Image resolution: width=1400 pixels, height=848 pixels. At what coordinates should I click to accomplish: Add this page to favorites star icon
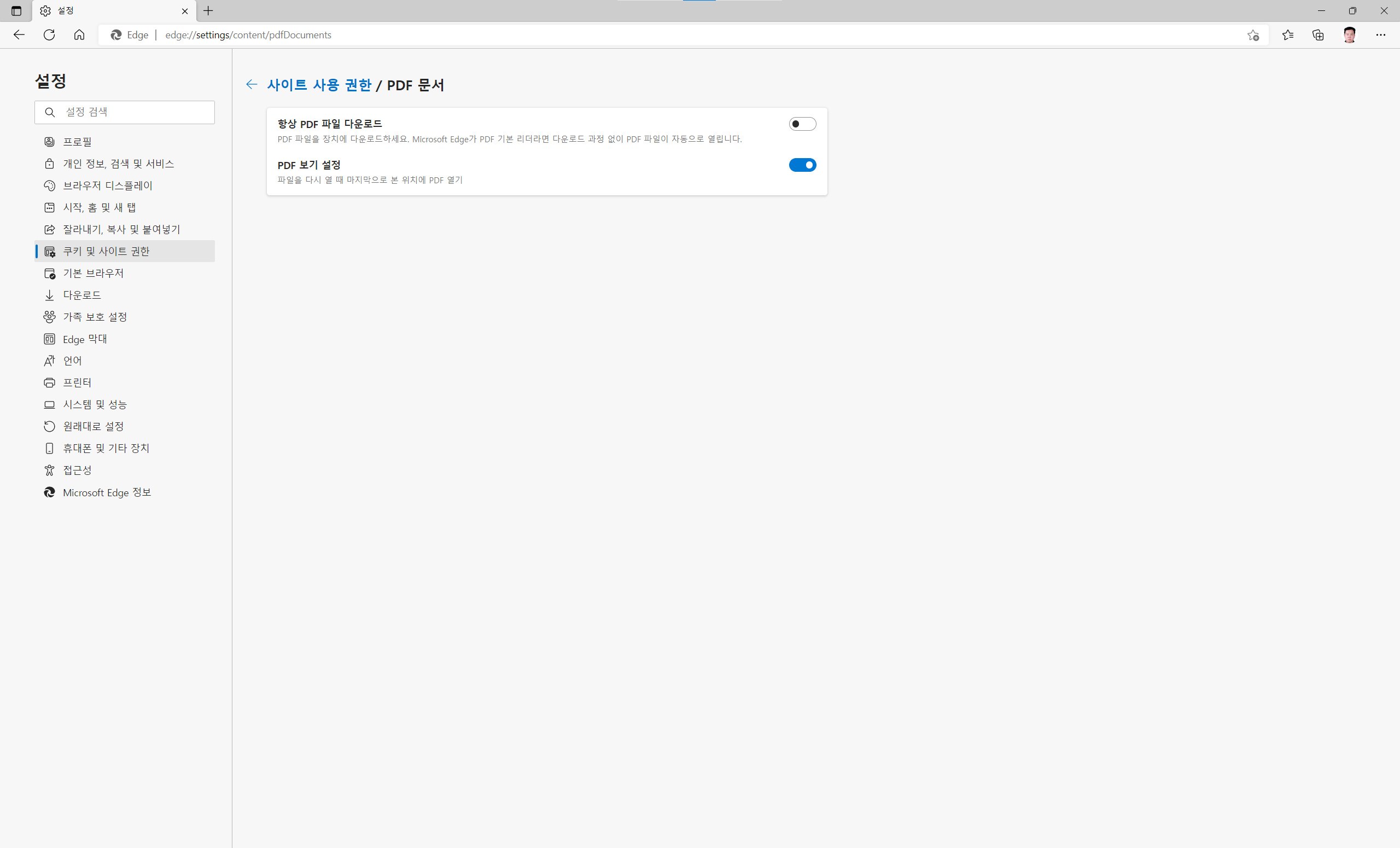coord(1253,35)
